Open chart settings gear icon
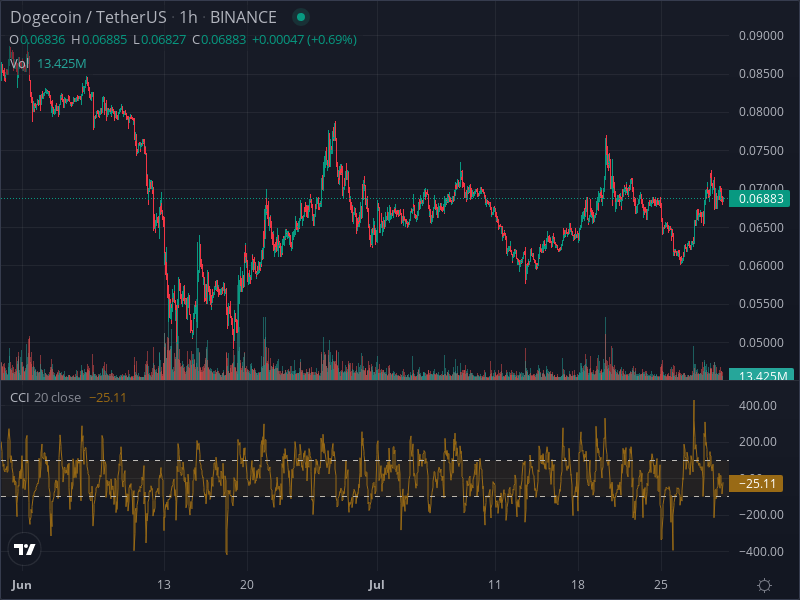This screenshot has height=600, width=800. pos(764,585)
